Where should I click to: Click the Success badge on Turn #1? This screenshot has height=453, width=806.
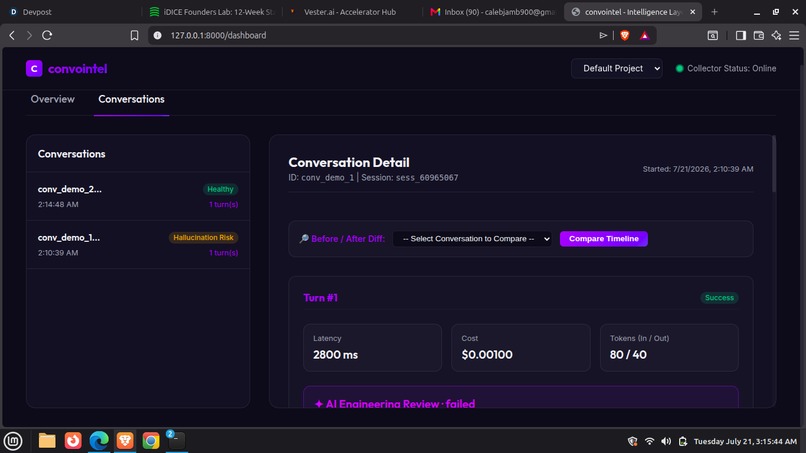point(719,298)
